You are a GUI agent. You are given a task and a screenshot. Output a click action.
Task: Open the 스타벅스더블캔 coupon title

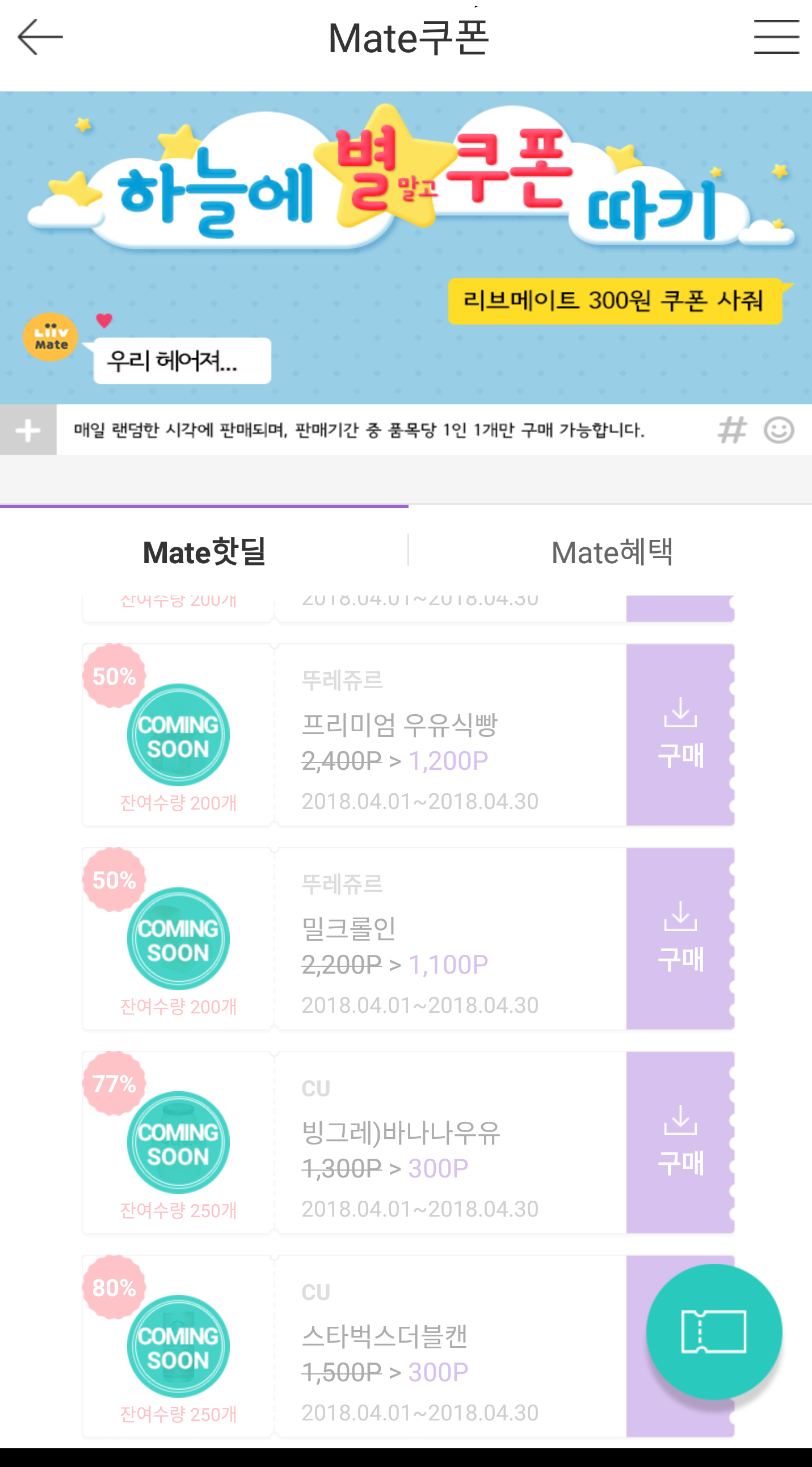[385, 1335]
